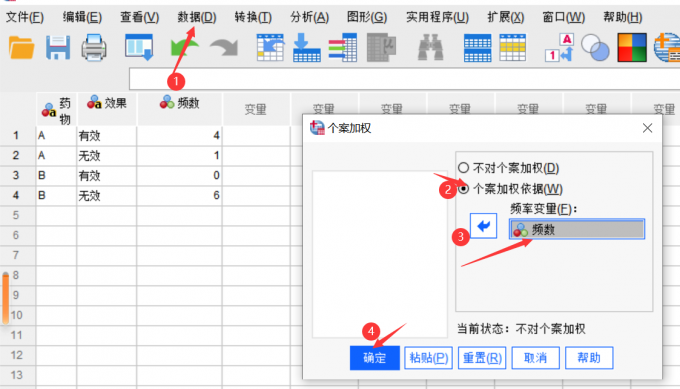Viewport: 680px width, 389px height.
Task: Select 频数 in the frequency variable field
Action: (x=577, y=229)
